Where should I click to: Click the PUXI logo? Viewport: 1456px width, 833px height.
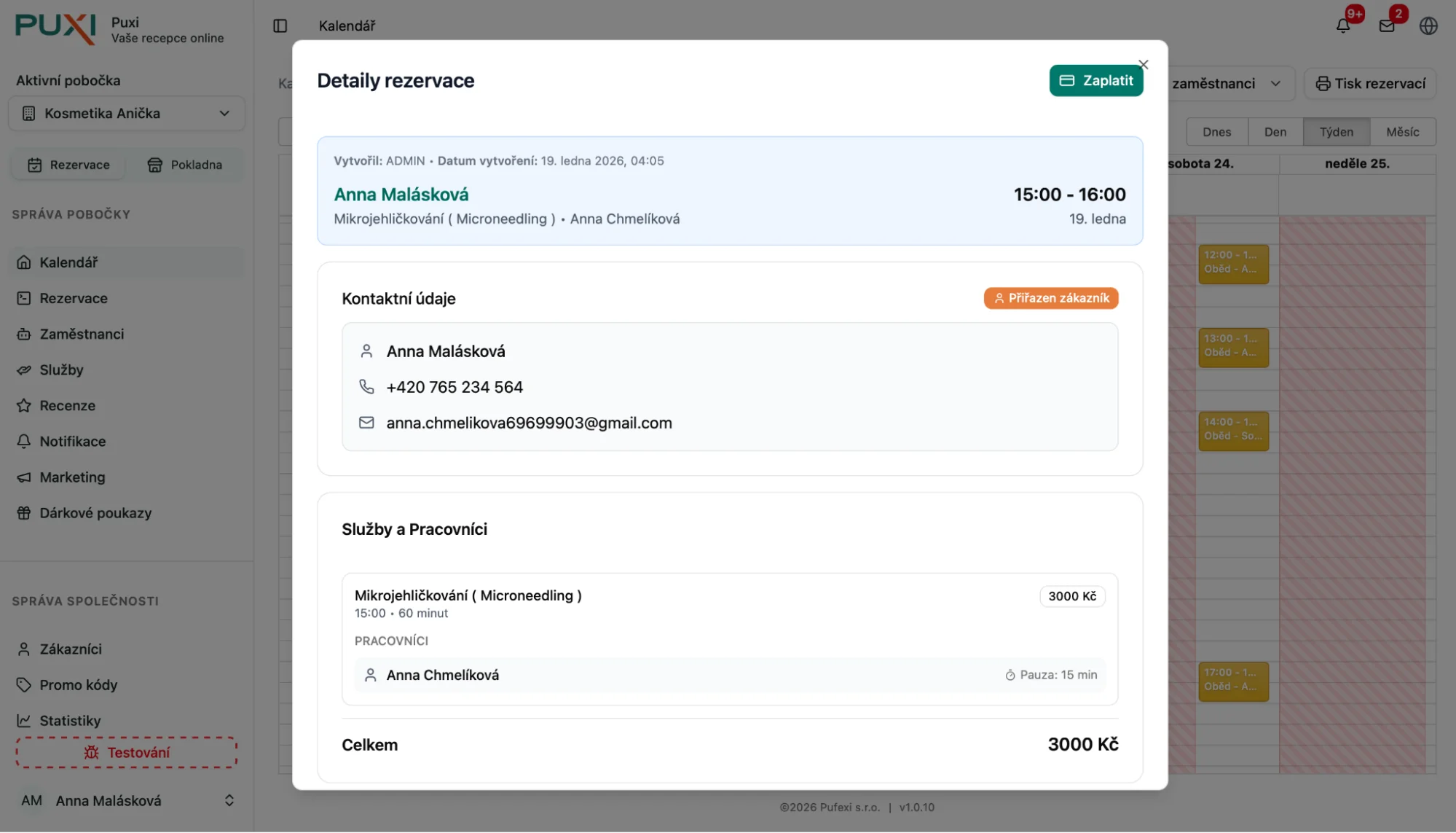point(55,28)
